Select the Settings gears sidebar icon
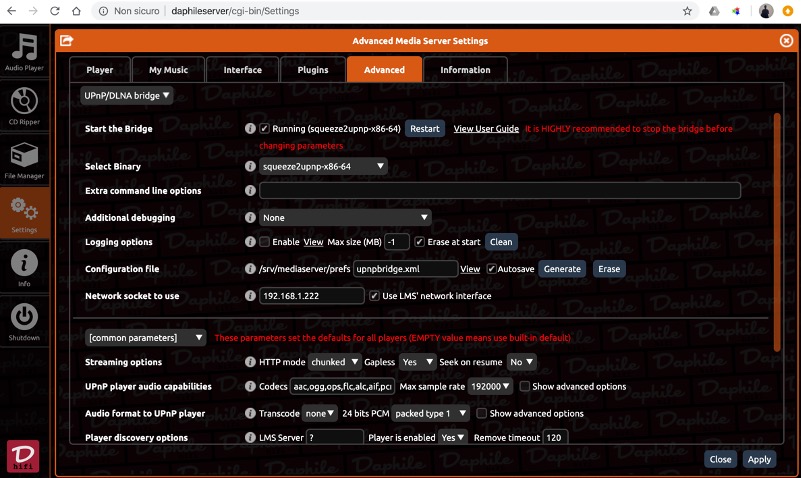This screenshot has height=478, width=801. click(24, 214)
